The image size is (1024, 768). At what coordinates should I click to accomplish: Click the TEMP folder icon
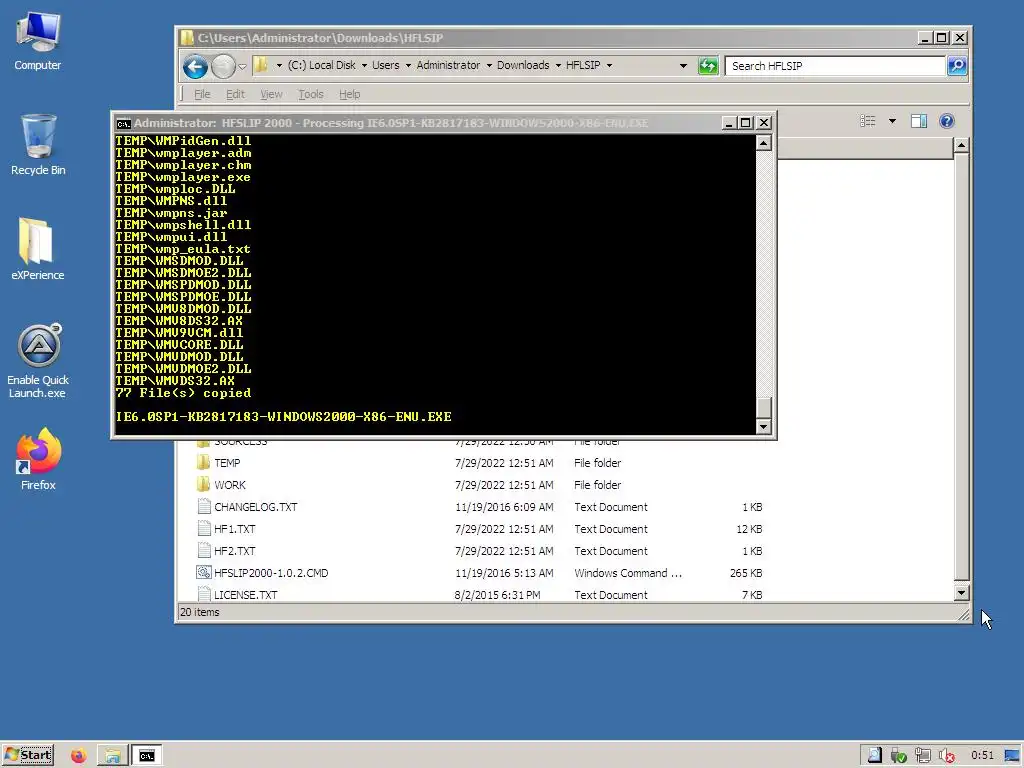click(204, 463)
